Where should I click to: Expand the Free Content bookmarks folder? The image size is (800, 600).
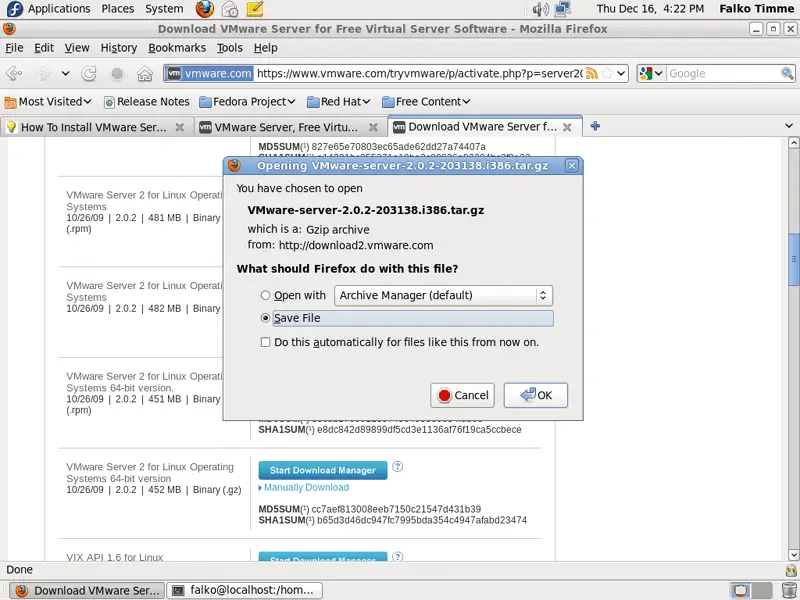426,102
